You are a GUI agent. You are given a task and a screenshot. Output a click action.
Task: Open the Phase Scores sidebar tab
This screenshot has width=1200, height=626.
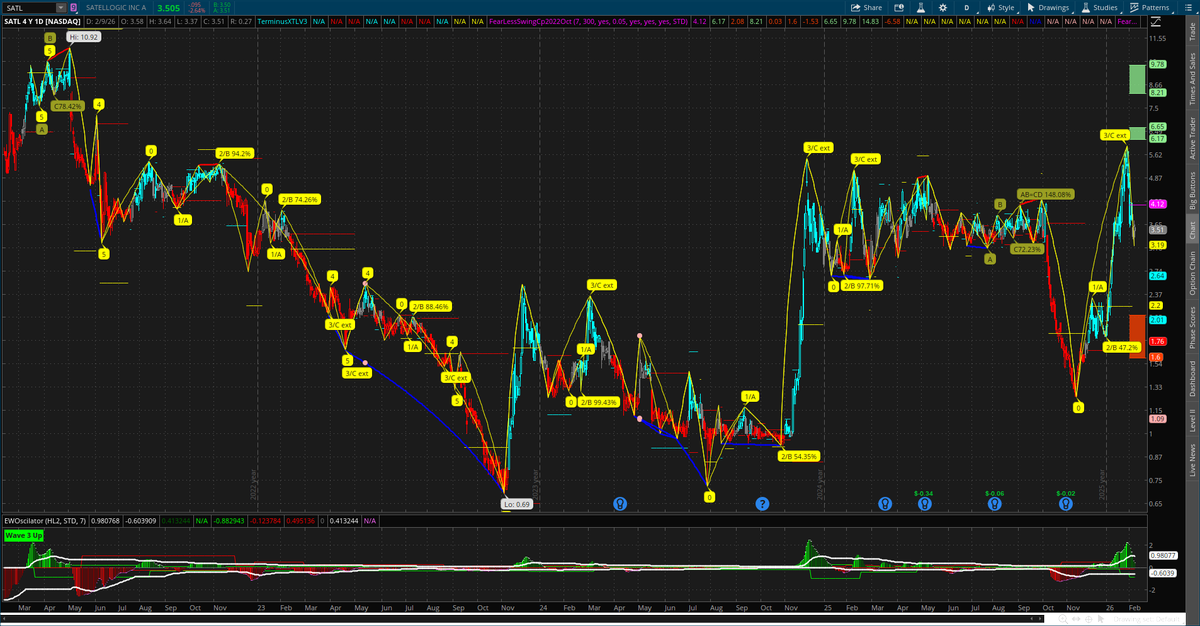click(1191, 326)
